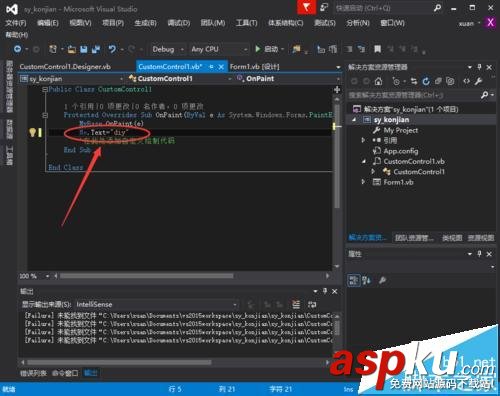This screenshot has width=500, height=396.
Task: Click the quick launch input box
Action: pos(383,8)
